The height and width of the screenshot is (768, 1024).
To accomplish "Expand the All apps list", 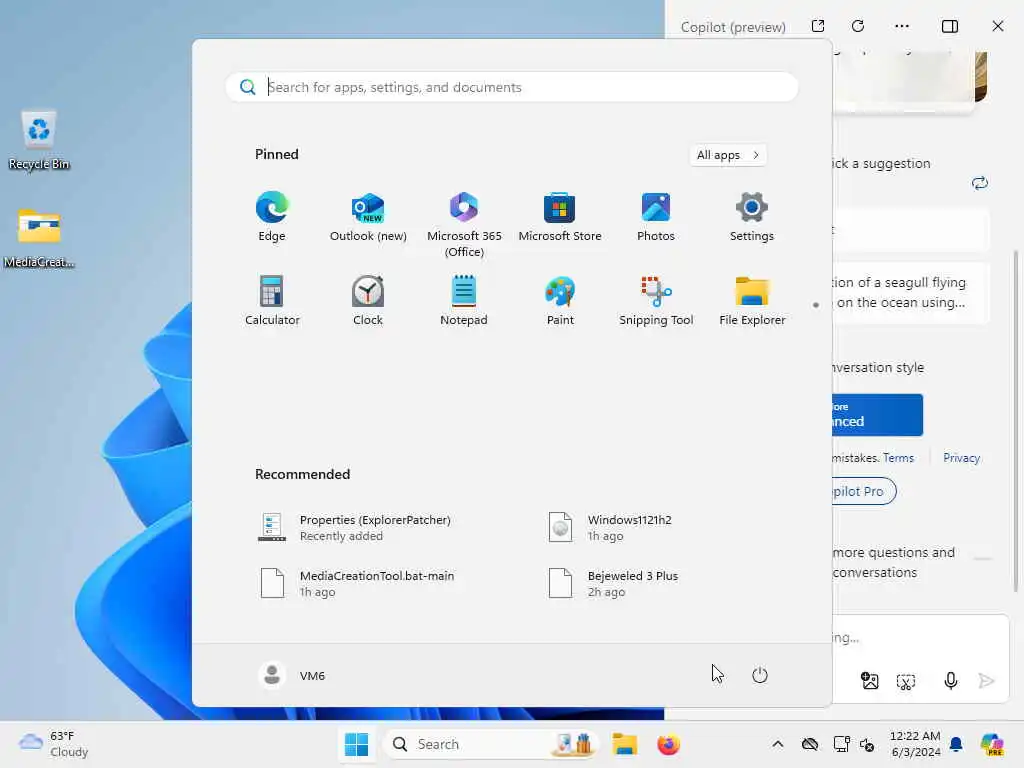I will [728, 155].
